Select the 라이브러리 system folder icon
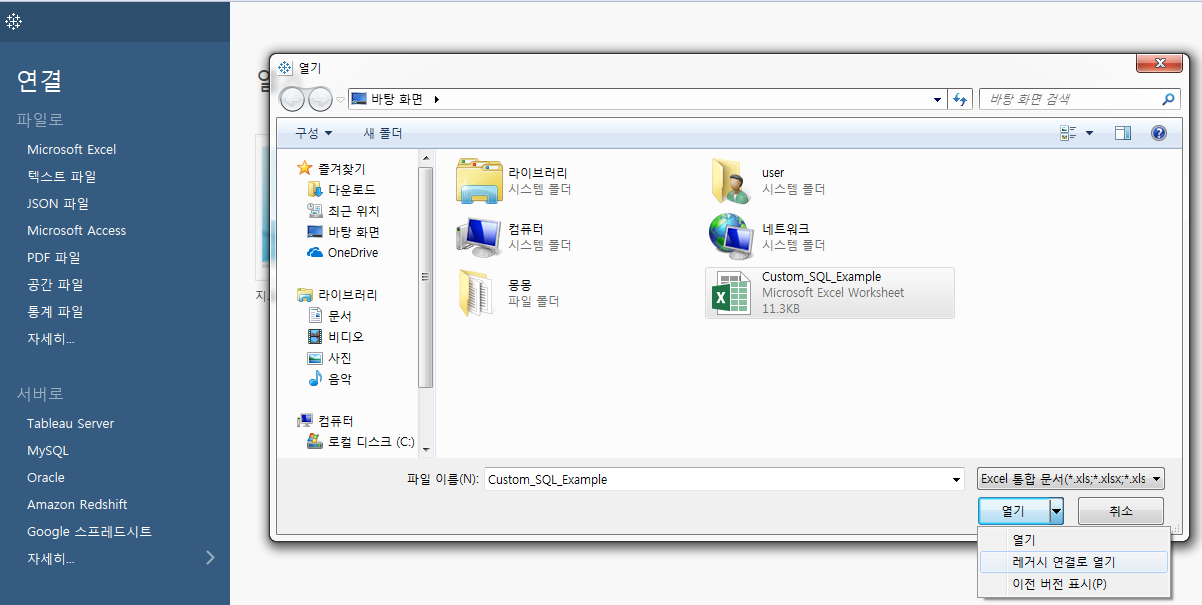The height and width of the screenshot is (605, 1202). [479, 180]
